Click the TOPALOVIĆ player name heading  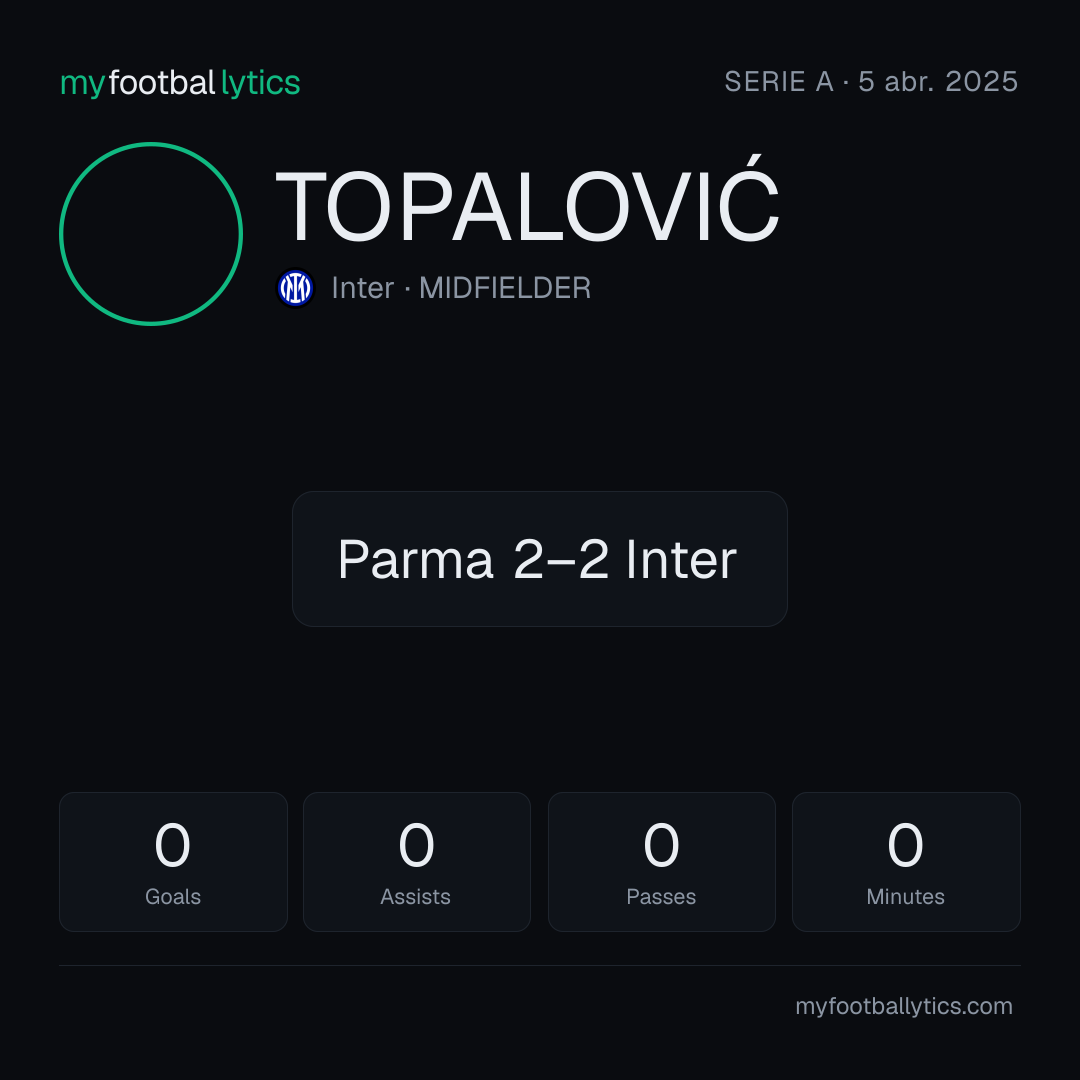[527, 201]
